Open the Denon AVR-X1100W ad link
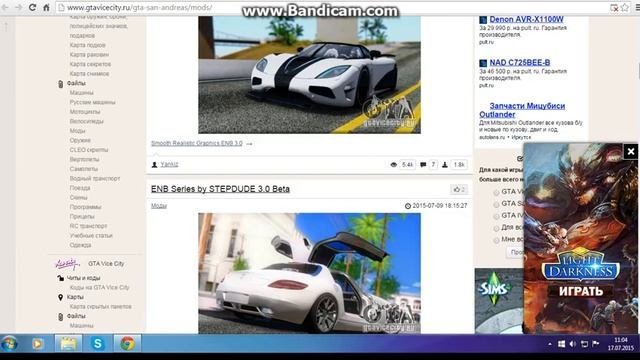Viewport: 640px width, 360px height. [527, 19]
